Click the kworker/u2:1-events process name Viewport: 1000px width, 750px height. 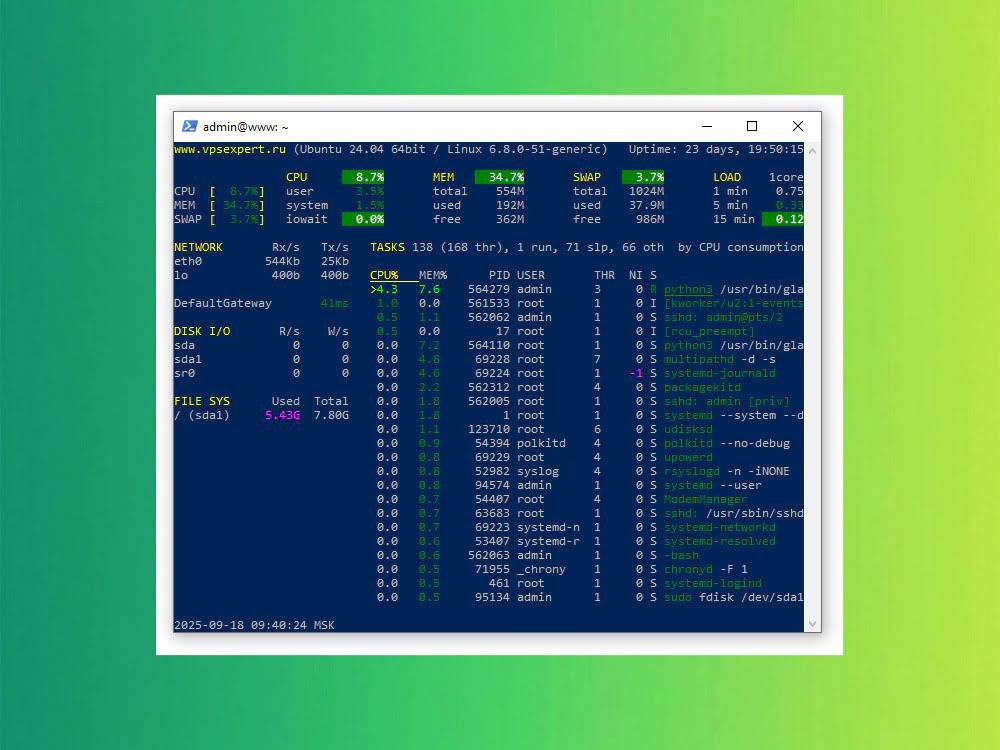click(733, 304)
